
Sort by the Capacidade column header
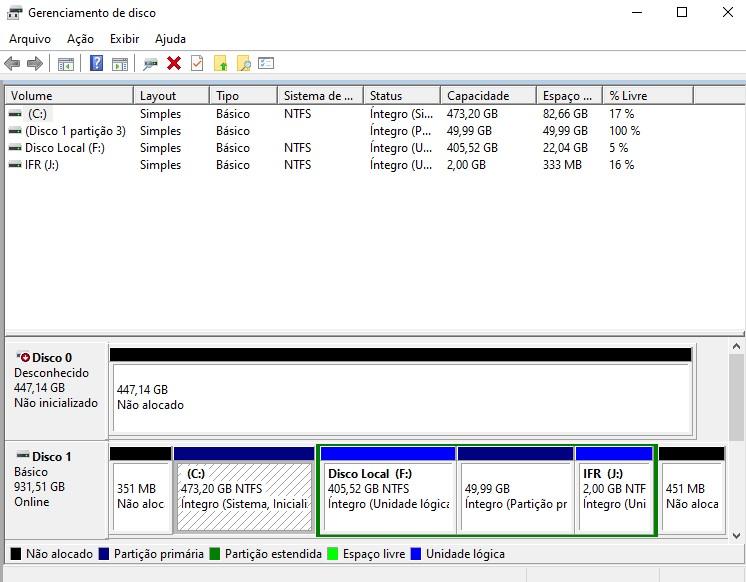pos(488,96)
